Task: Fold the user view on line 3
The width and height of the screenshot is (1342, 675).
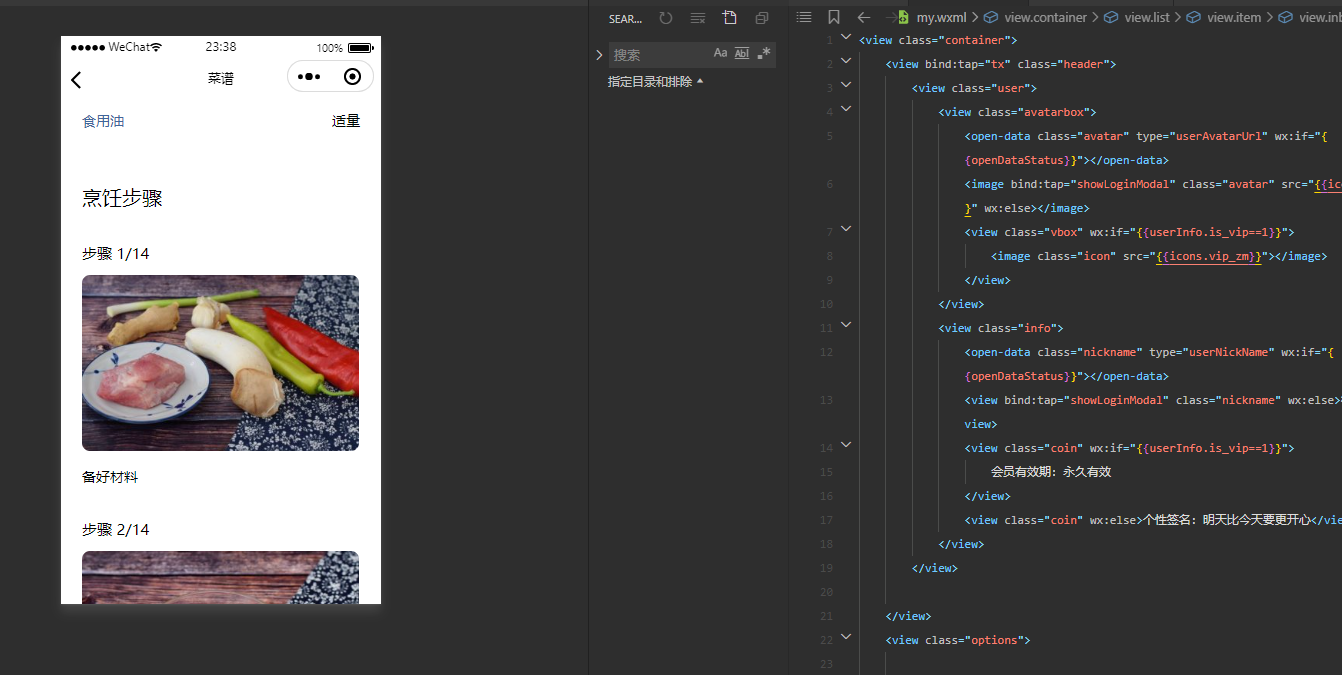Action: pos(846,85)
